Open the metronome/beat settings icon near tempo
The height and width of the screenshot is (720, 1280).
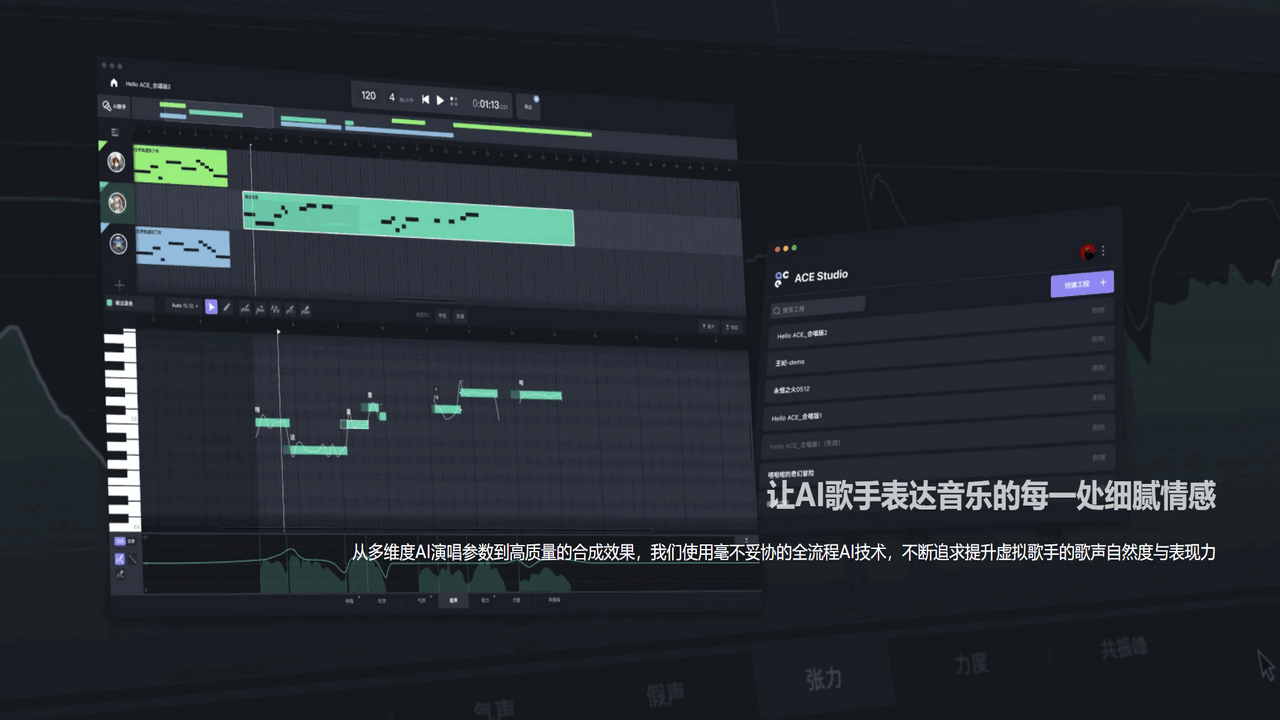pos(453,102)
